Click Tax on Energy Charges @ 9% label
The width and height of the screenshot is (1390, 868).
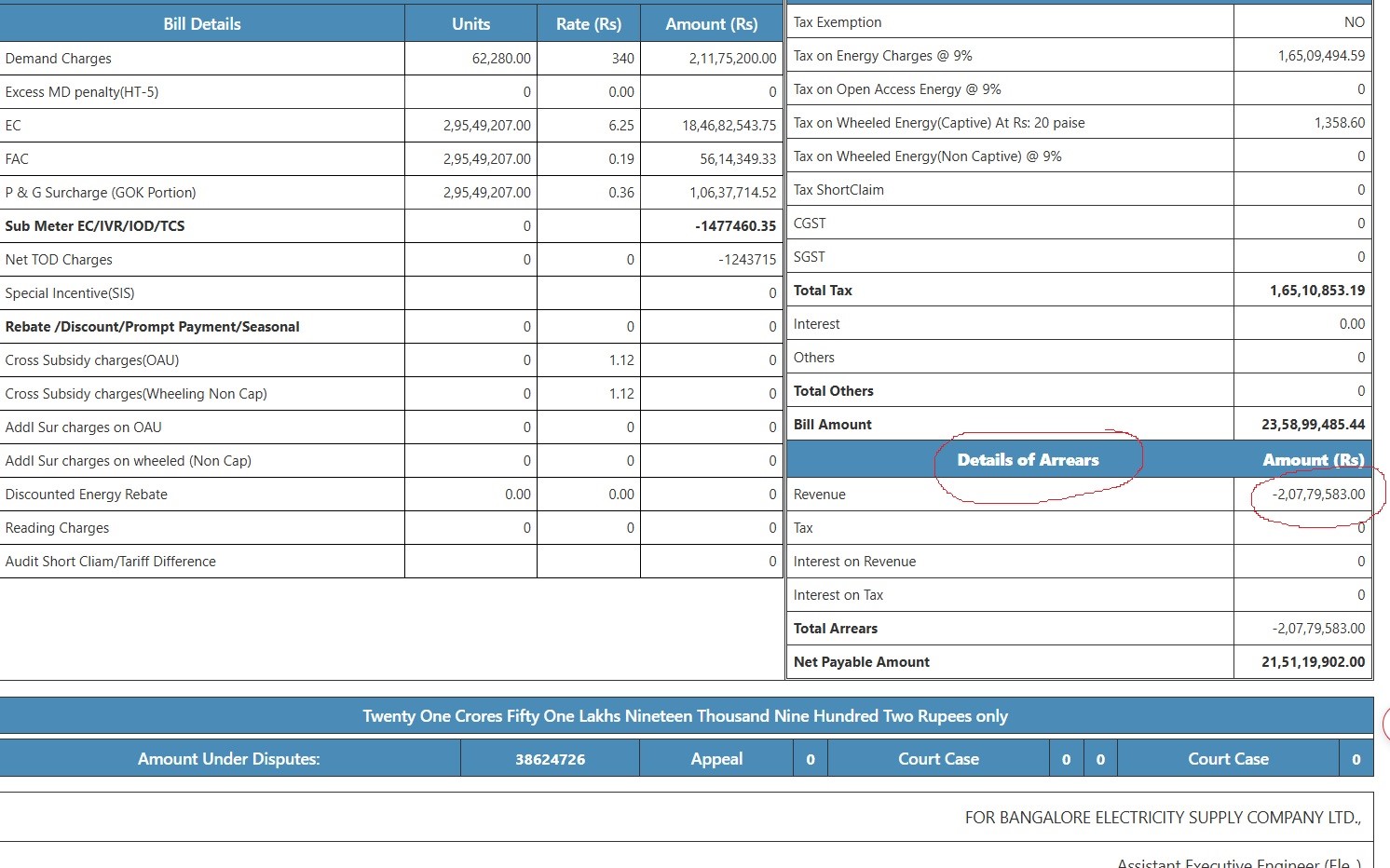pyautogui.click(x=883, y=56)
